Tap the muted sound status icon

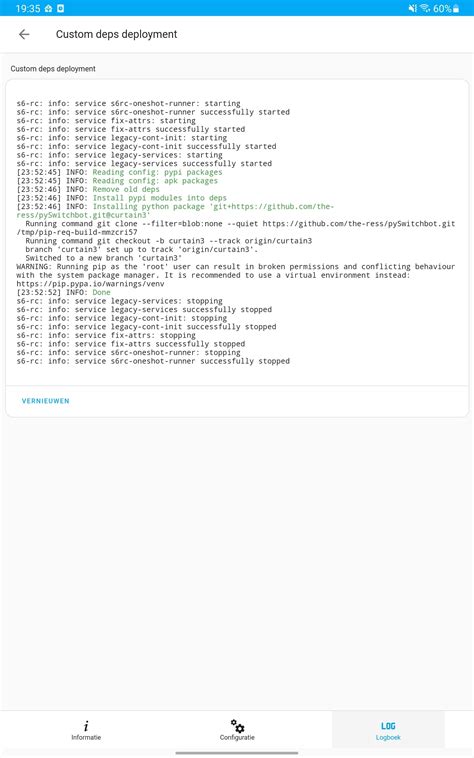coord(412,8)
